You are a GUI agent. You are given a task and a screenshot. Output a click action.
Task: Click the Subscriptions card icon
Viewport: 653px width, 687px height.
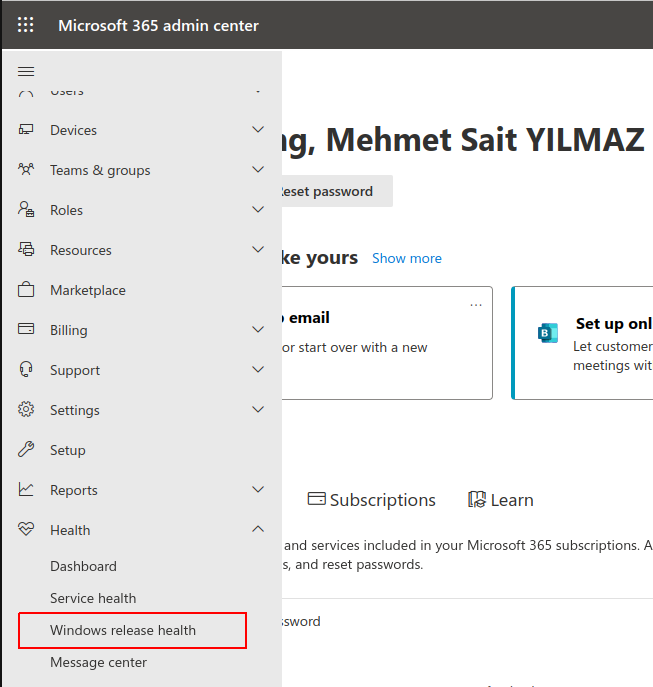tap(316, 499)
